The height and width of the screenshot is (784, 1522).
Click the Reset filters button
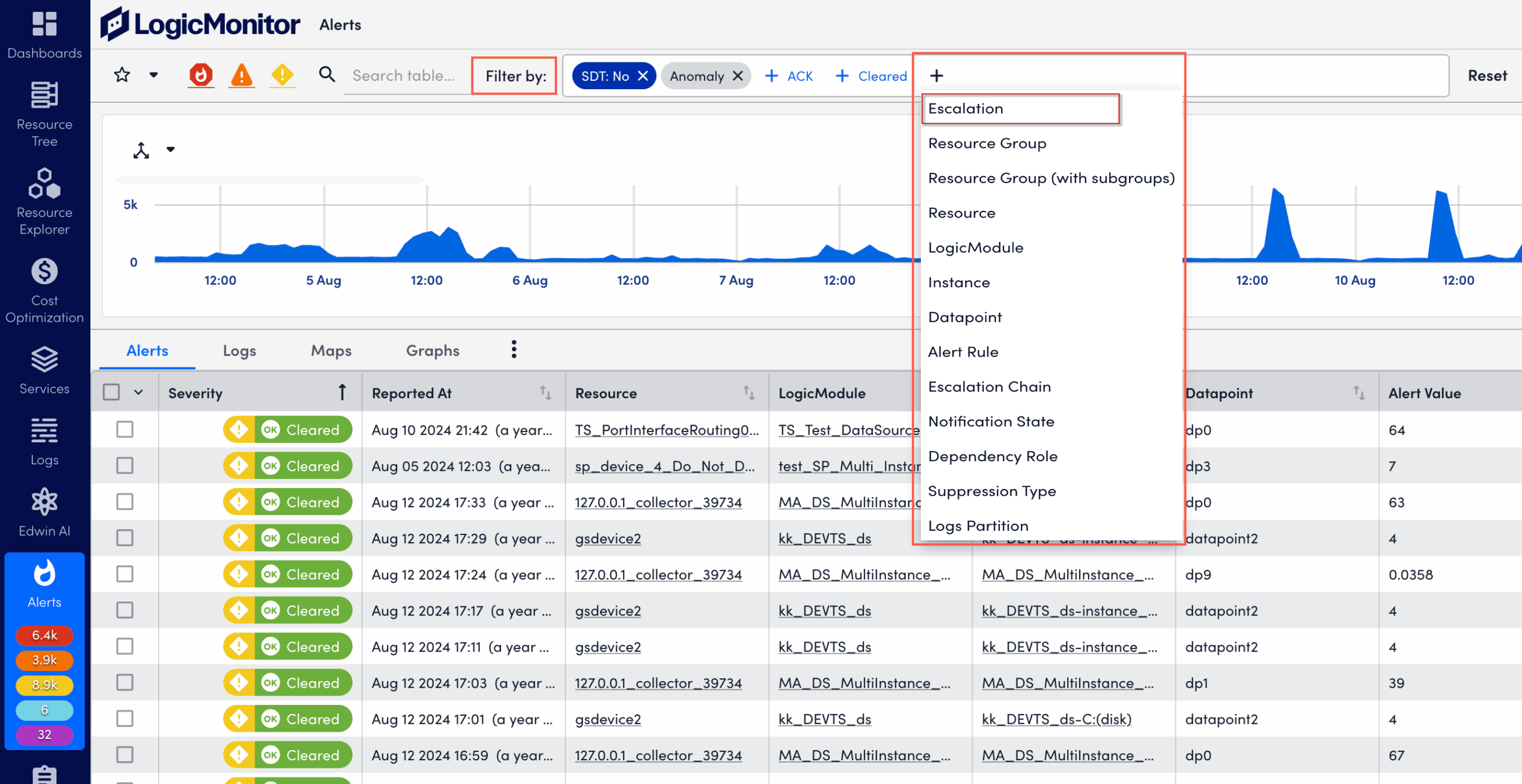(x=1486, y=75)
